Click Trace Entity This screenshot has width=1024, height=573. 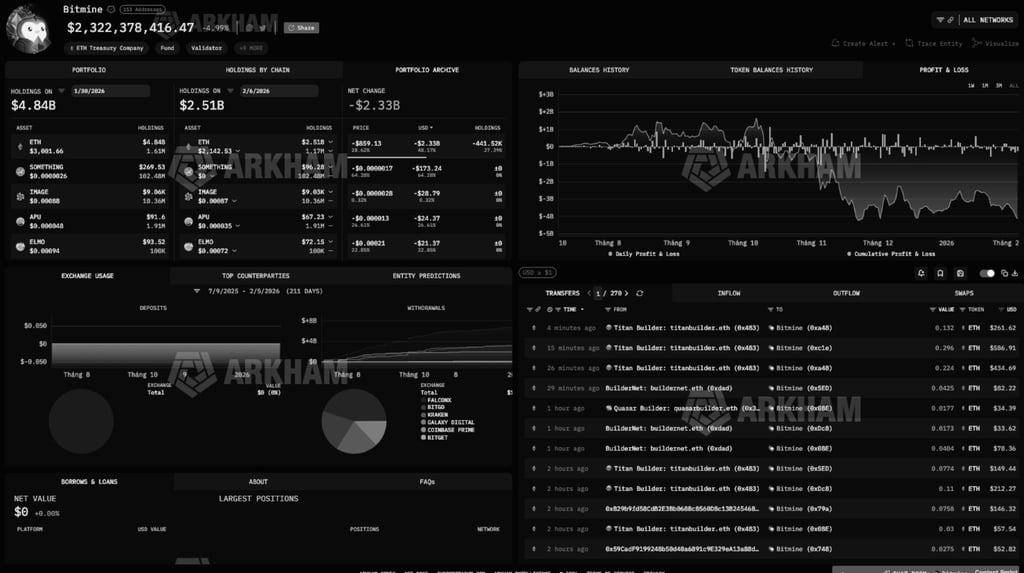pos(934,44)
